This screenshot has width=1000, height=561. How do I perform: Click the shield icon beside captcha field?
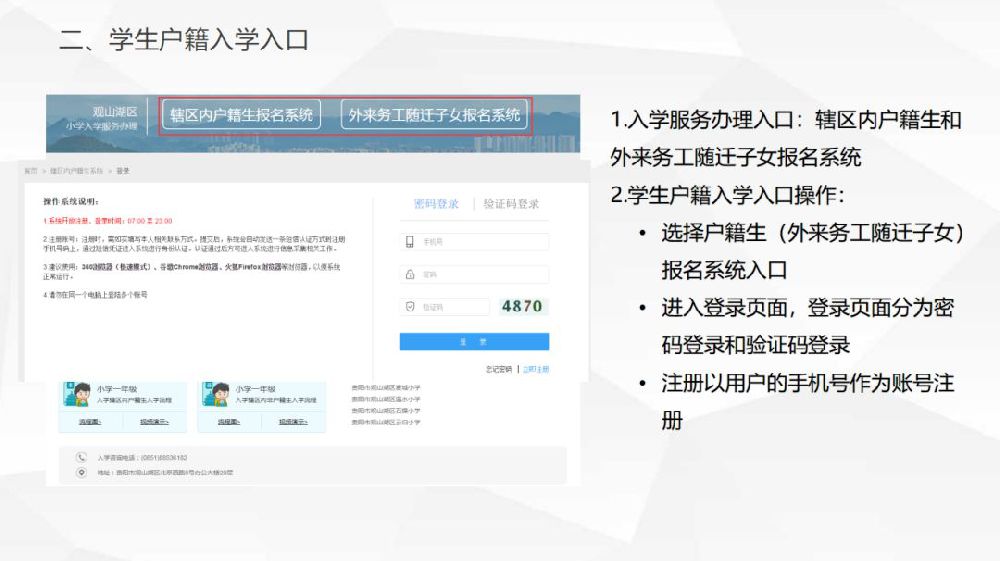click(x=409, y=307)
